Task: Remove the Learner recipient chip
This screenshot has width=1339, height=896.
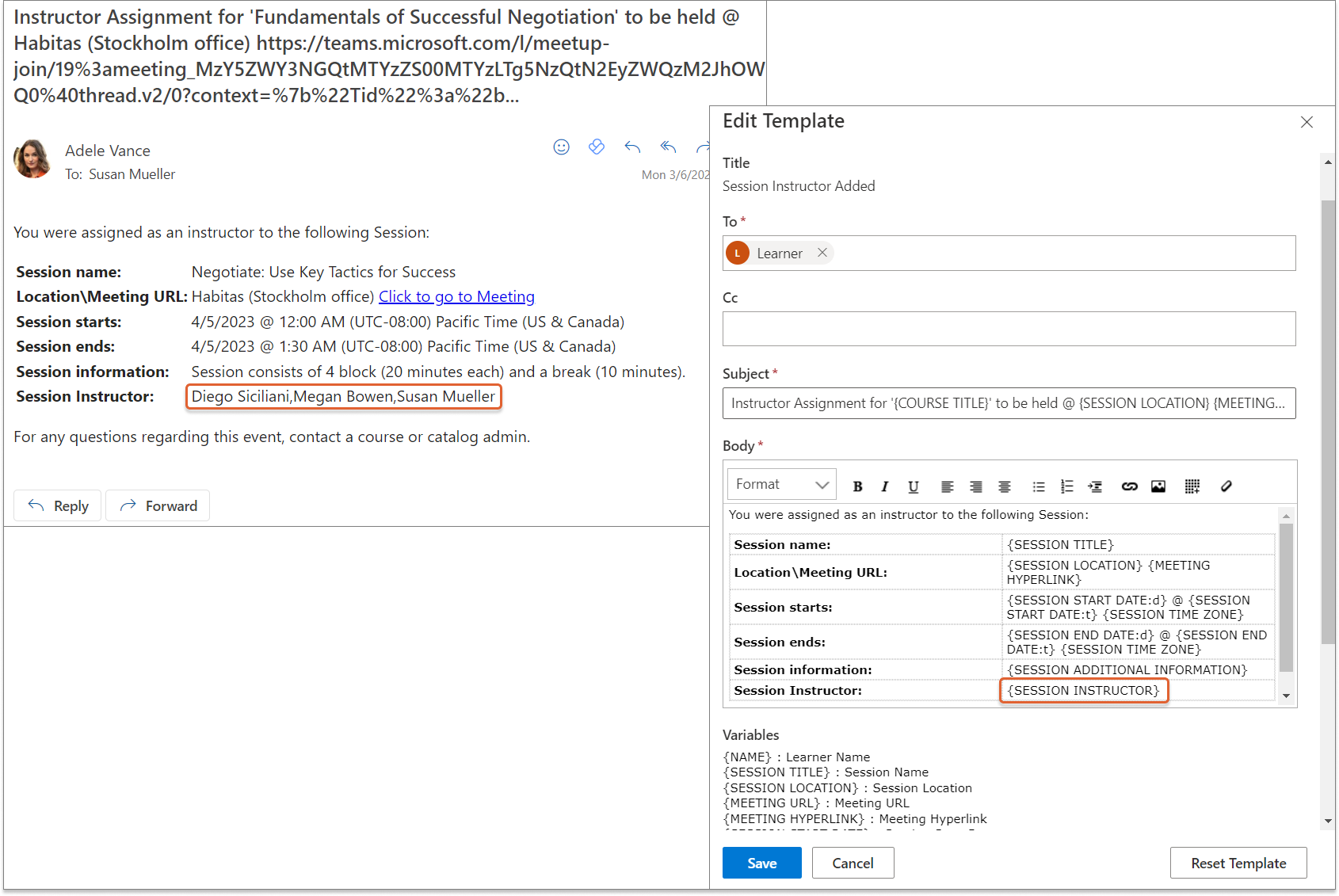Action: (822, 253)
